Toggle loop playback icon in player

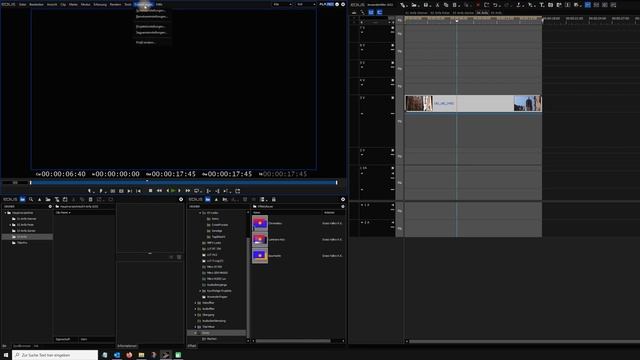point(197,191)
